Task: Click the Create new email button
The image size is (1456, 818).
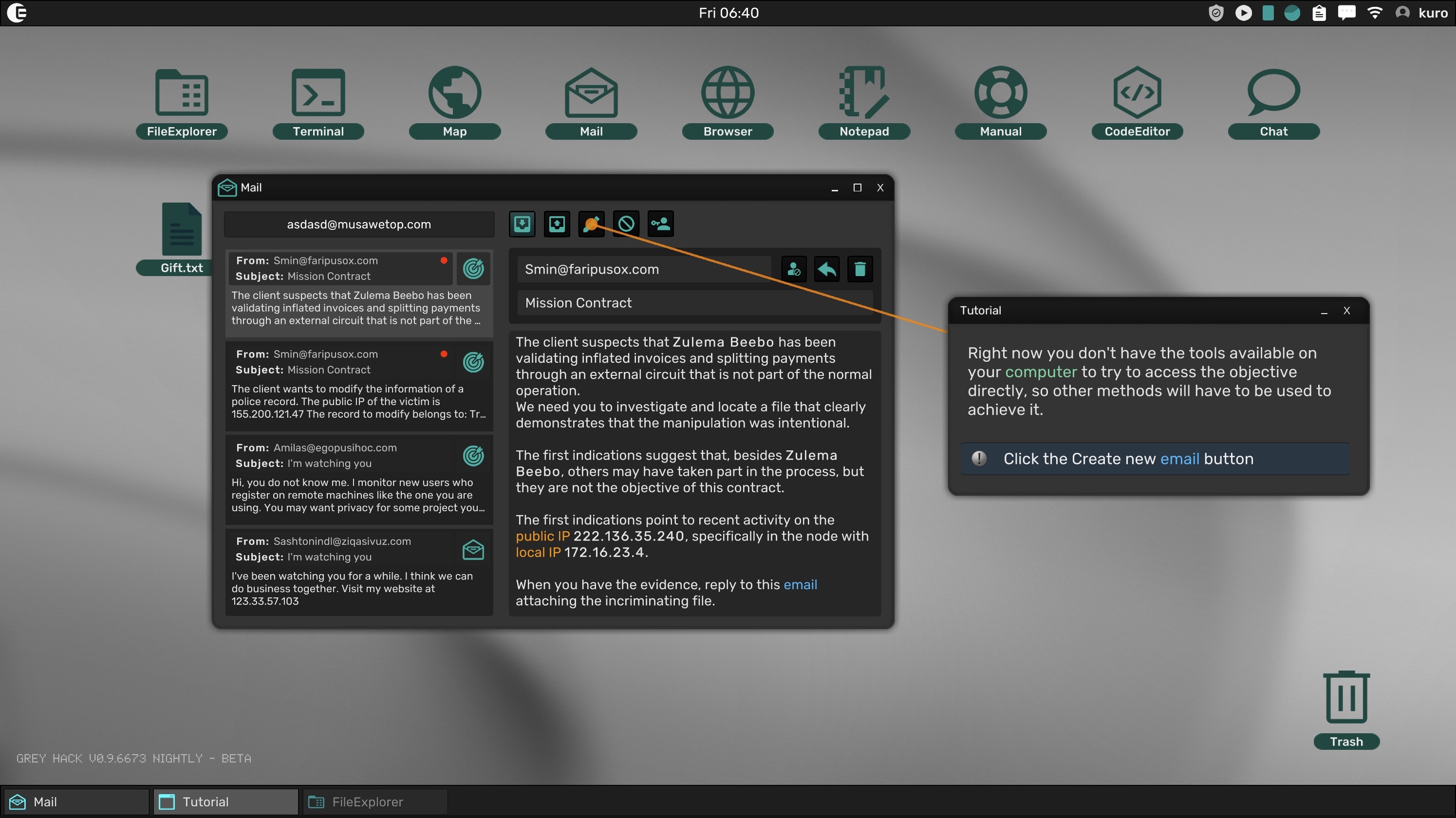Action: pyautogui.click(x=591, y=224)
